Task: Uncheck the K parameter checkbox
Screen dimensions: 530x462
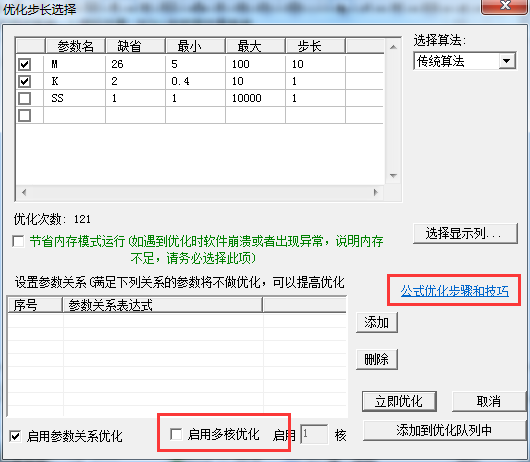Action: [25, 81]
